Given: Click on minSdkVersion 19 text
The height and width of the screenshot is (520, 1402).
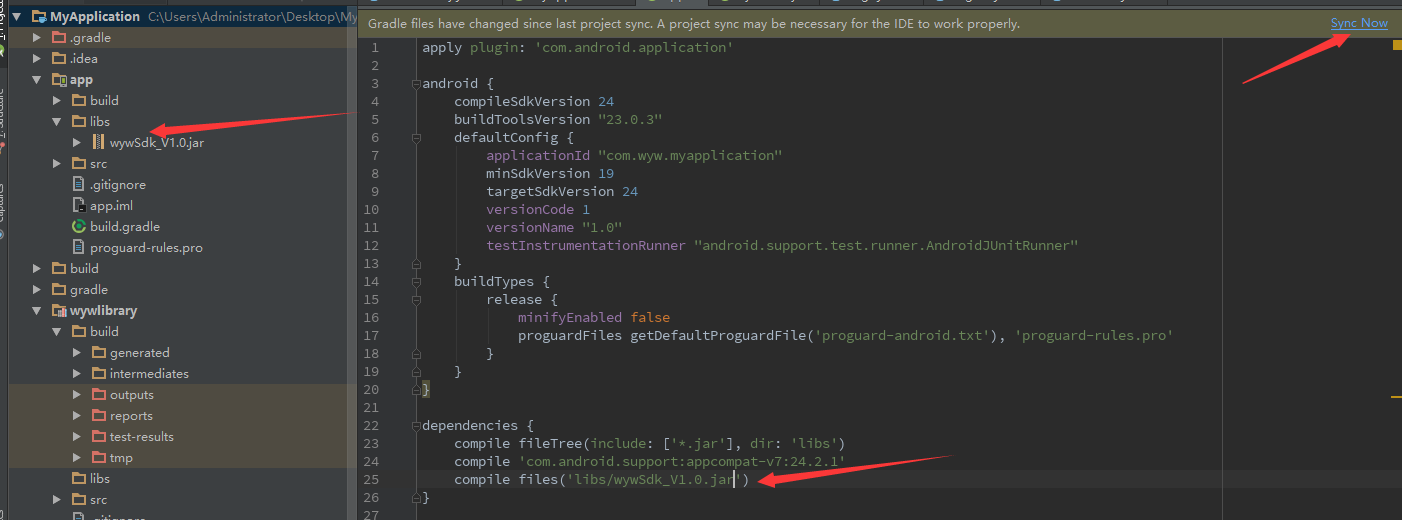Looking at the screenshot, I should pos(550,174).
